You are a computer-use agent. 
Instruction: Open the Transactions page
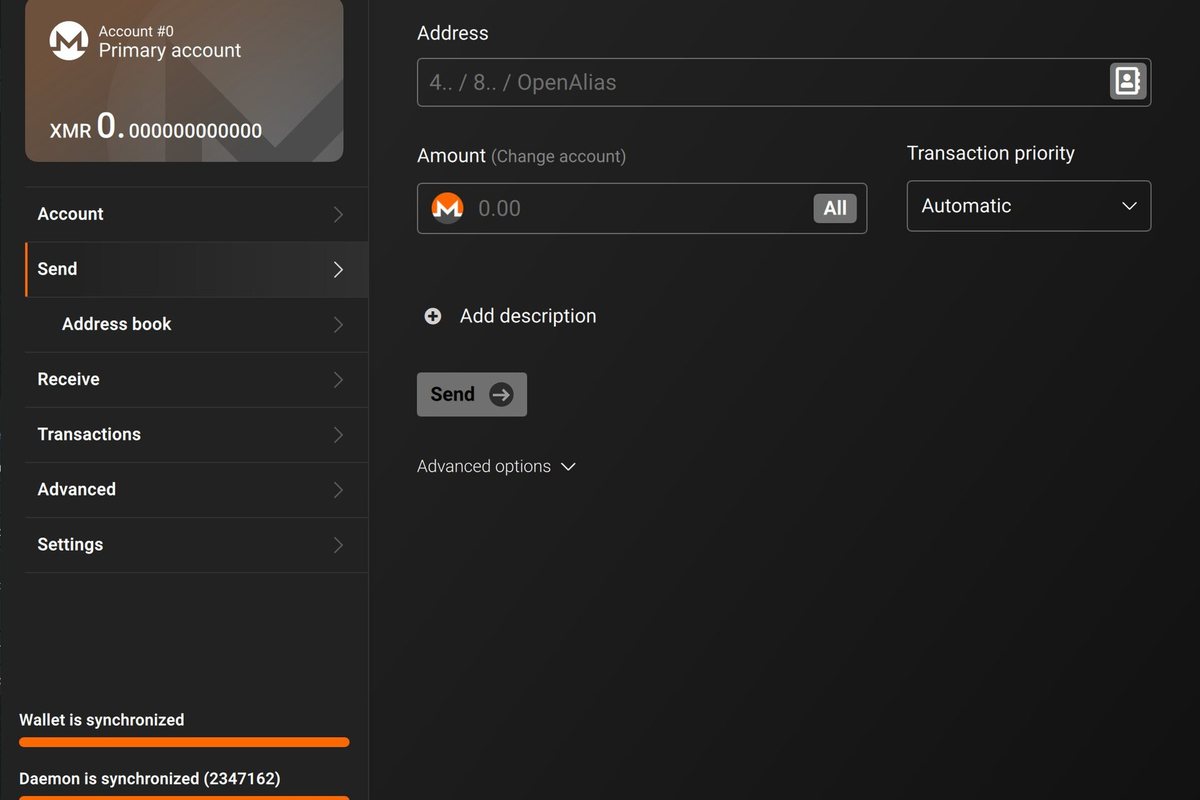[196, 434]
